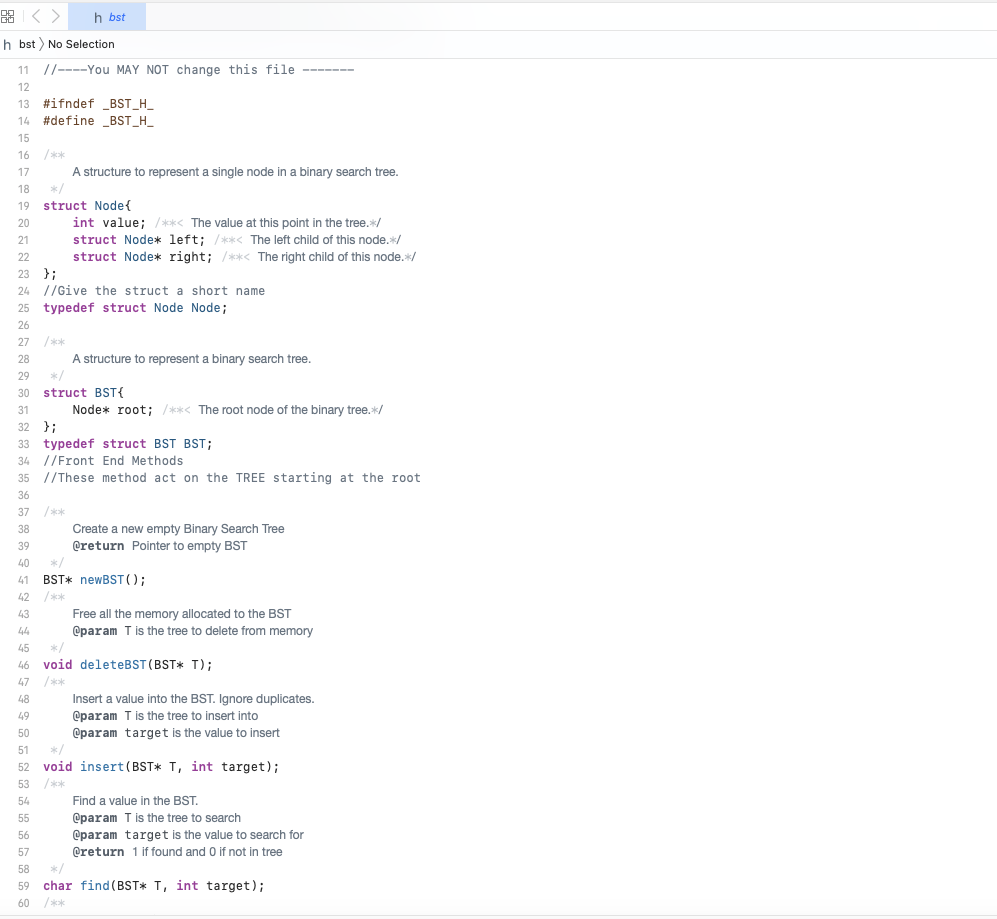Click the chevron between bst and No Selection
The height and width of the screenshot is (919, 997).
(x=43, y=44)
